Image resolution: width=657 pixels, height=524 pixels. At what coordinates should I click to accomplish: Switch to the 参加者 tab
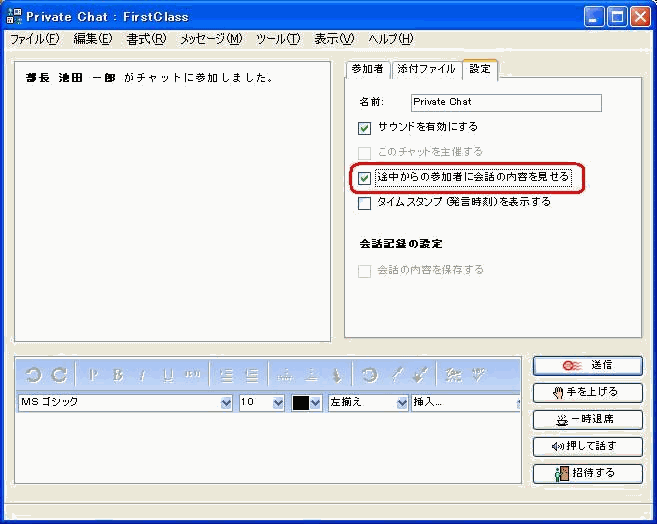366,69
